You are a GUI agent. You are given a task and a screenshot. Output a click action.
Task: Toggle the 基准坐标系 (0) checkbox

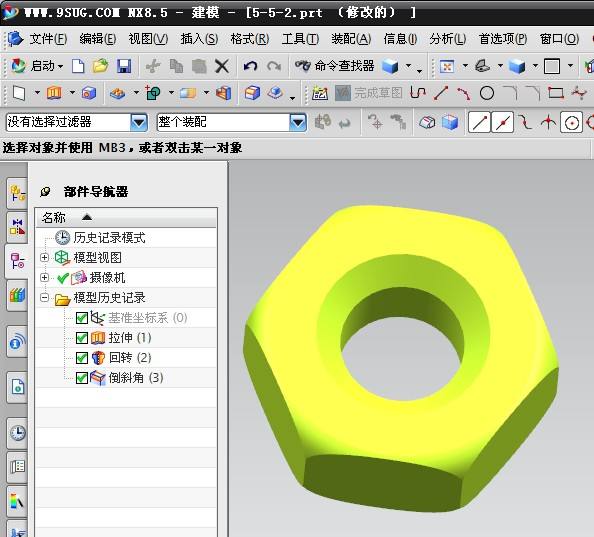coord(82,318)
